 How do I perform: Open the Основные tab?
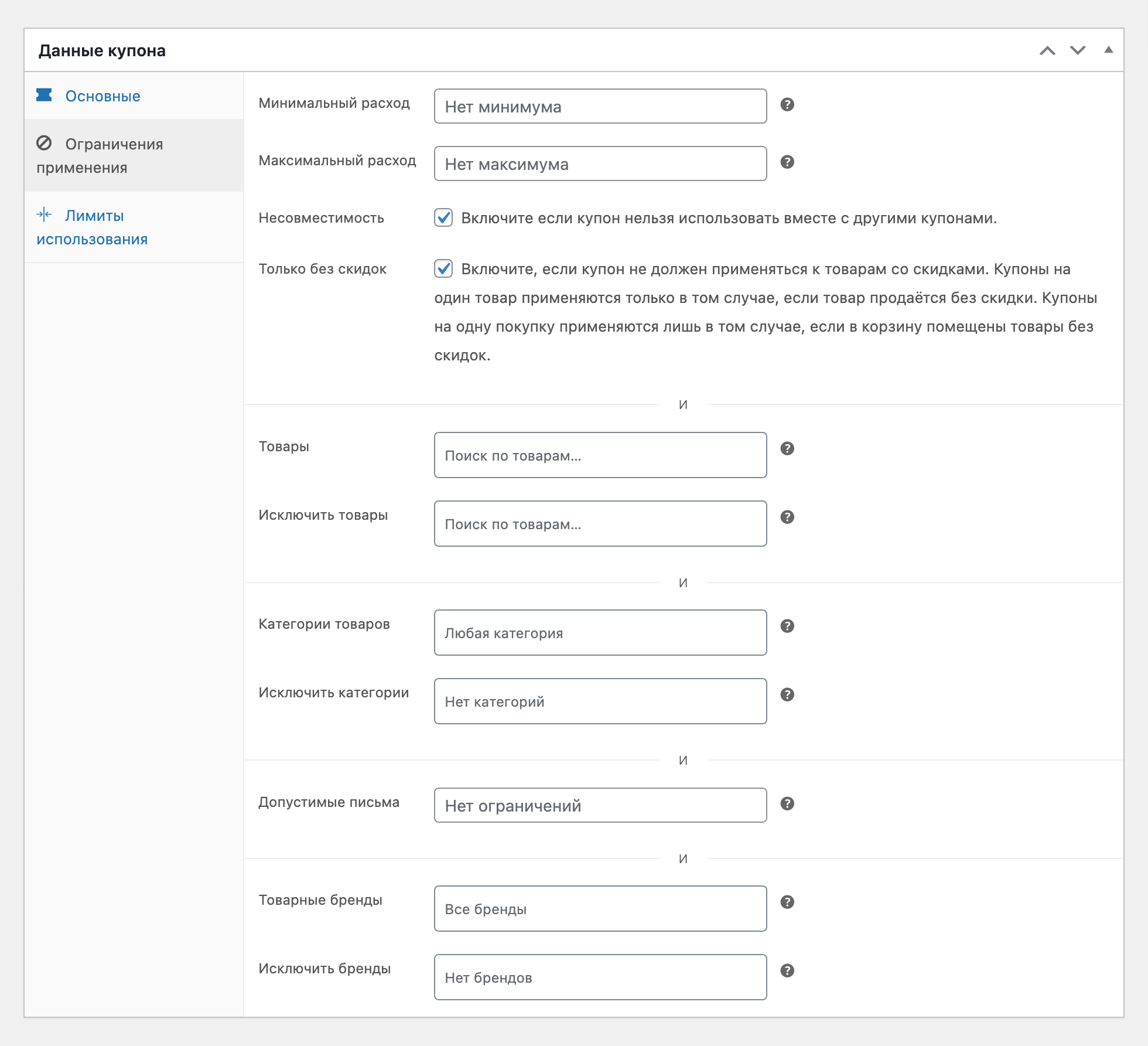(134, 96)
